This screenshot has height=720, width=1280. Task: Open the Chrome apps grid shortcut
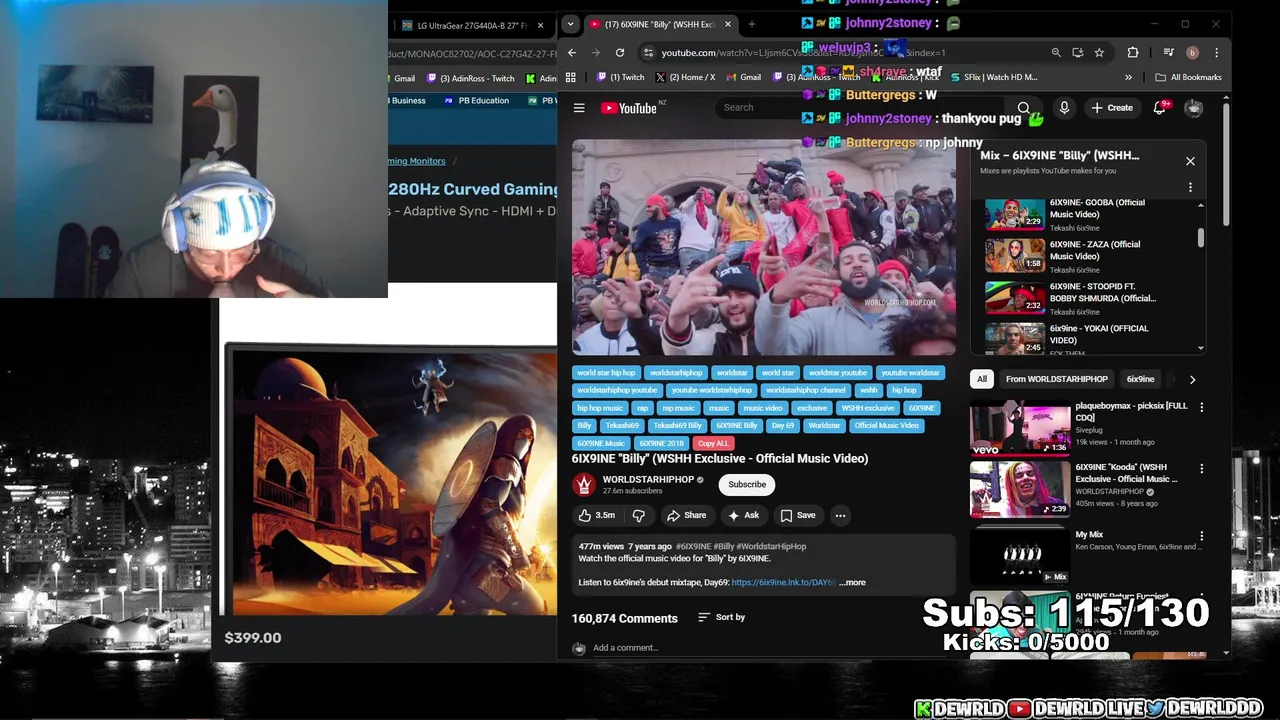(570, 77)
